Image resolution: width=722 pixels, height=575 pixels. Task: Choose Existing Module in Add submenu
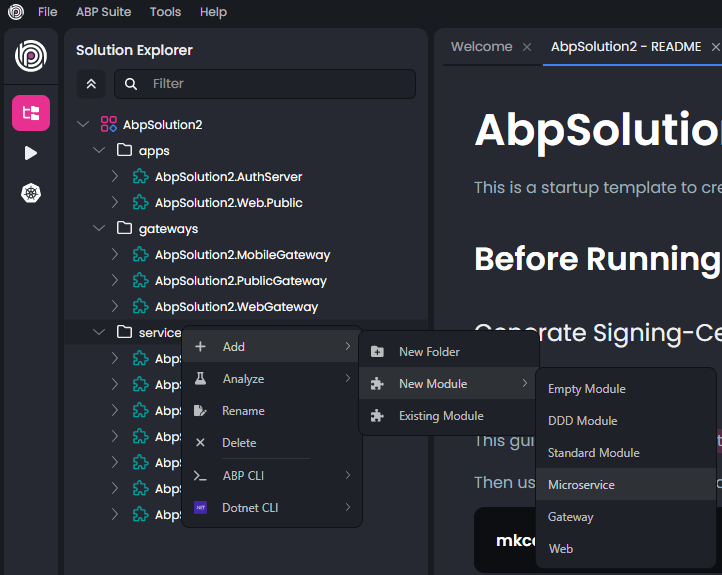441,416
